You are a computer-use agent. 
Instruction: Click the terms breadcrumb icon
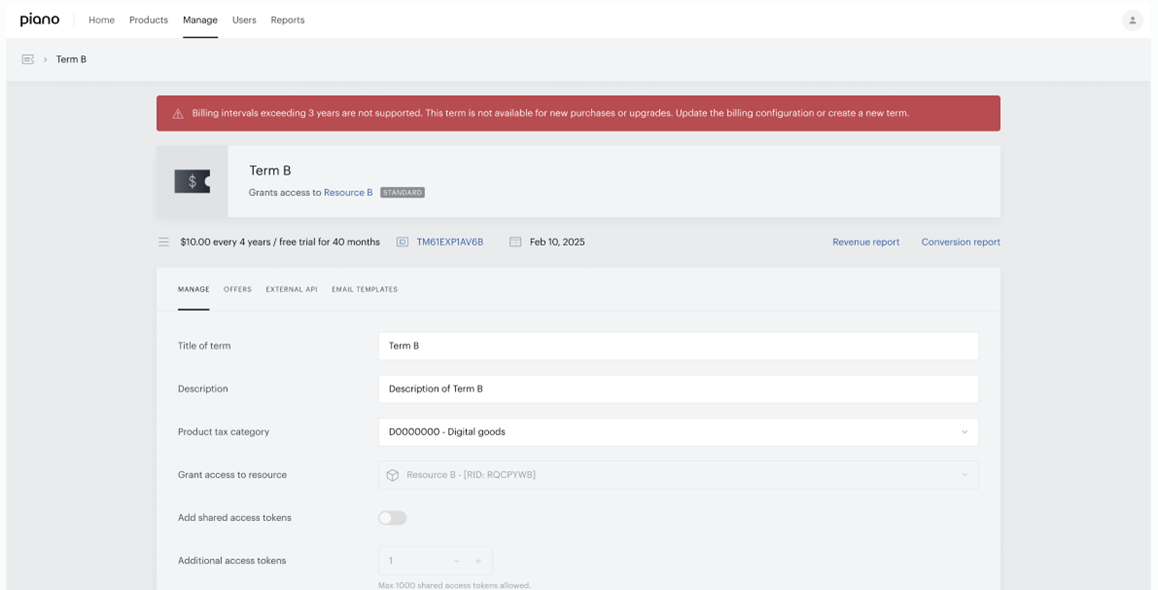tap(28, 59)
